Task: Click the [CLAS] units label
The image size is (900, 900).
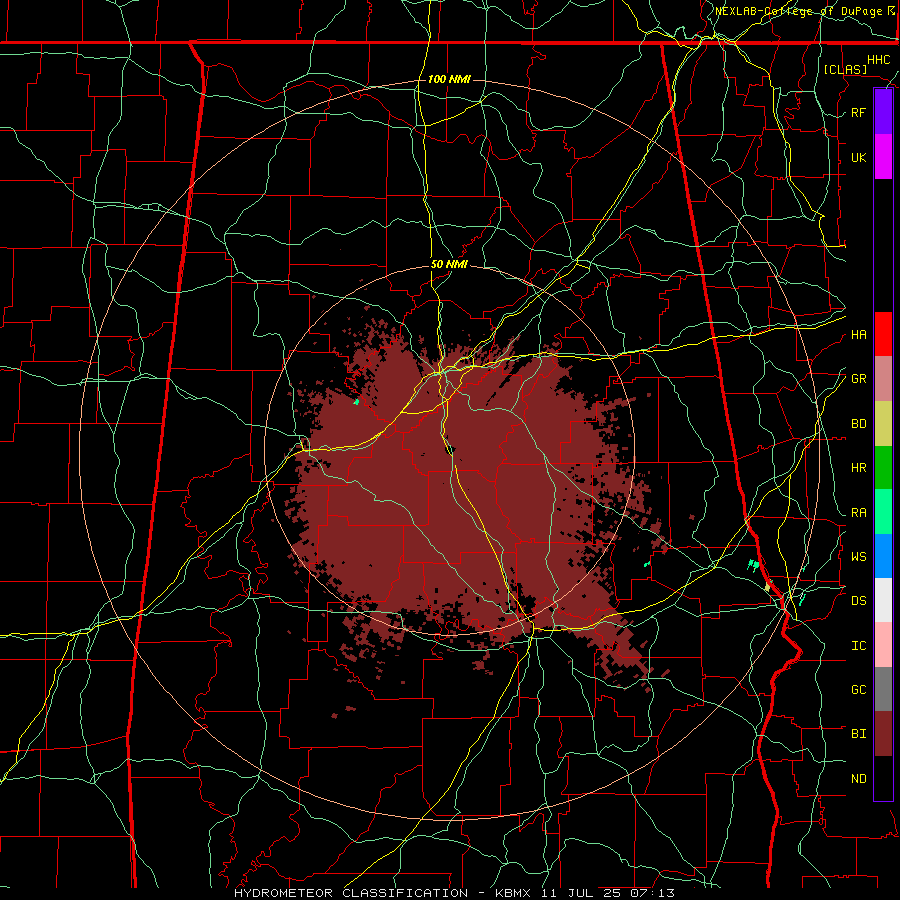Action: click(x=845, y=69)
